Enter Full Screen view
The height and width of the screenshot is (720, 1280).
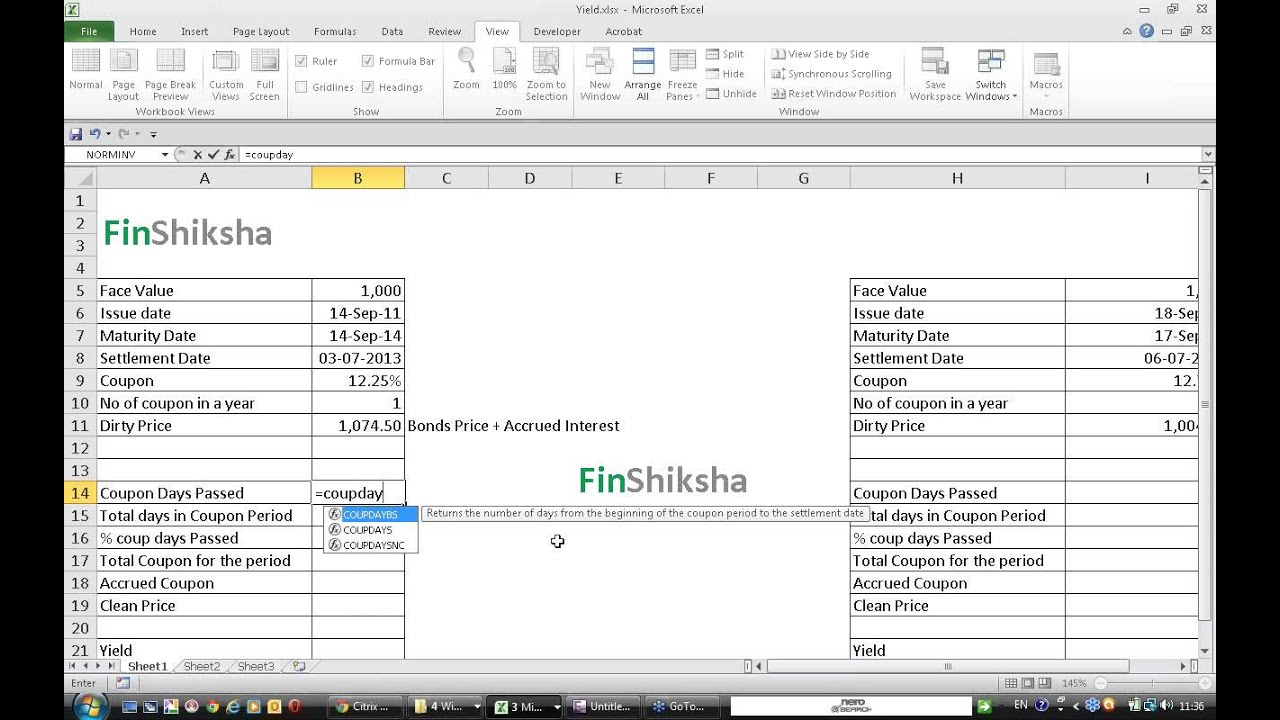(265, 72)
